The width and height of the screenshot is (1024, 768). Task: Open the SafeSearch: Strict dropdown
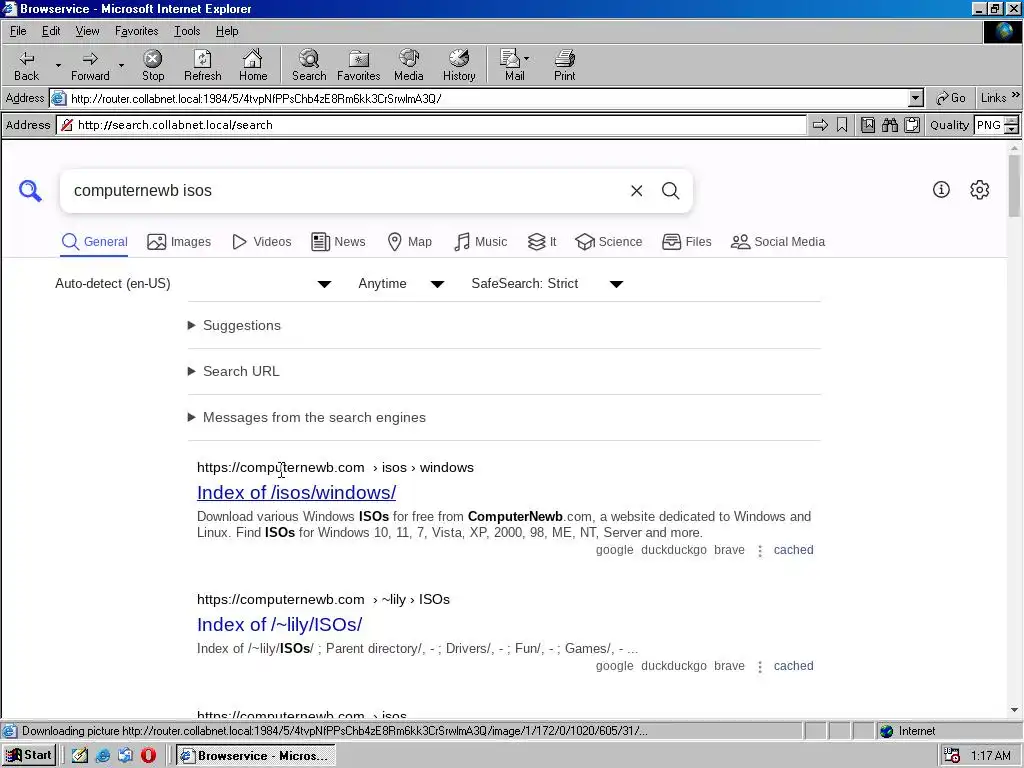[x=547, y=284]
